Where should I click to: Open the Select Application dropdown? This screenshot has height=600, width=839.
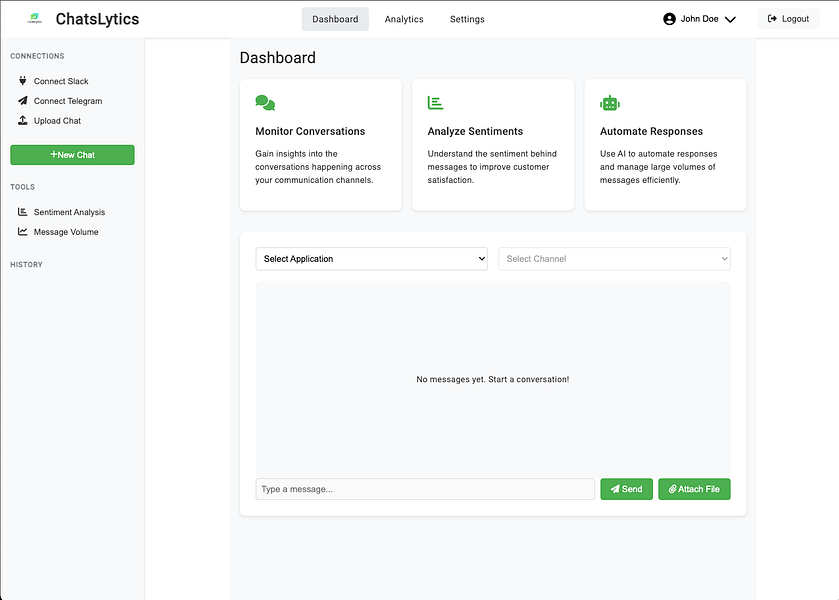click(x=372, y=259)
